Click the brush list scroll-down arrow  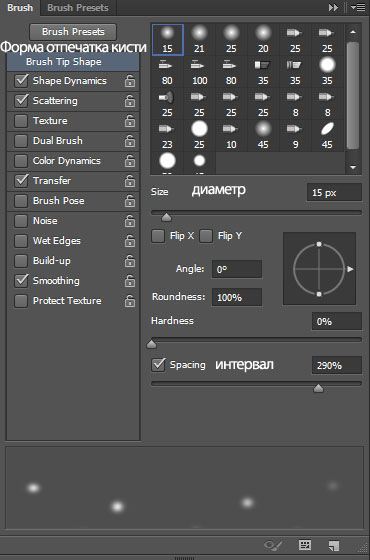(x=353, y=167)
